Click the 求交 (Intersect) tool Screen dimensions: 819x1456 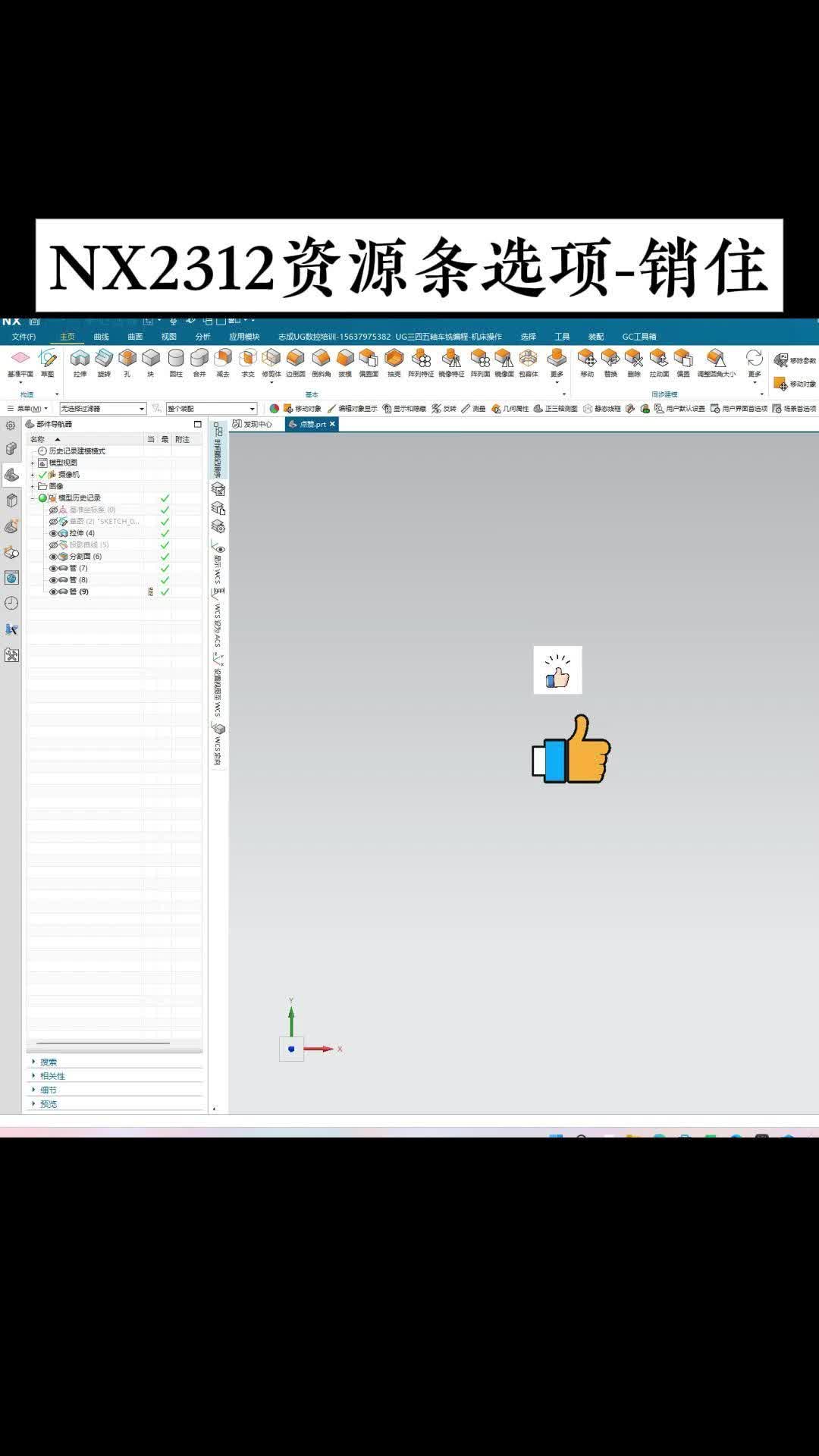tap(248, 362)
